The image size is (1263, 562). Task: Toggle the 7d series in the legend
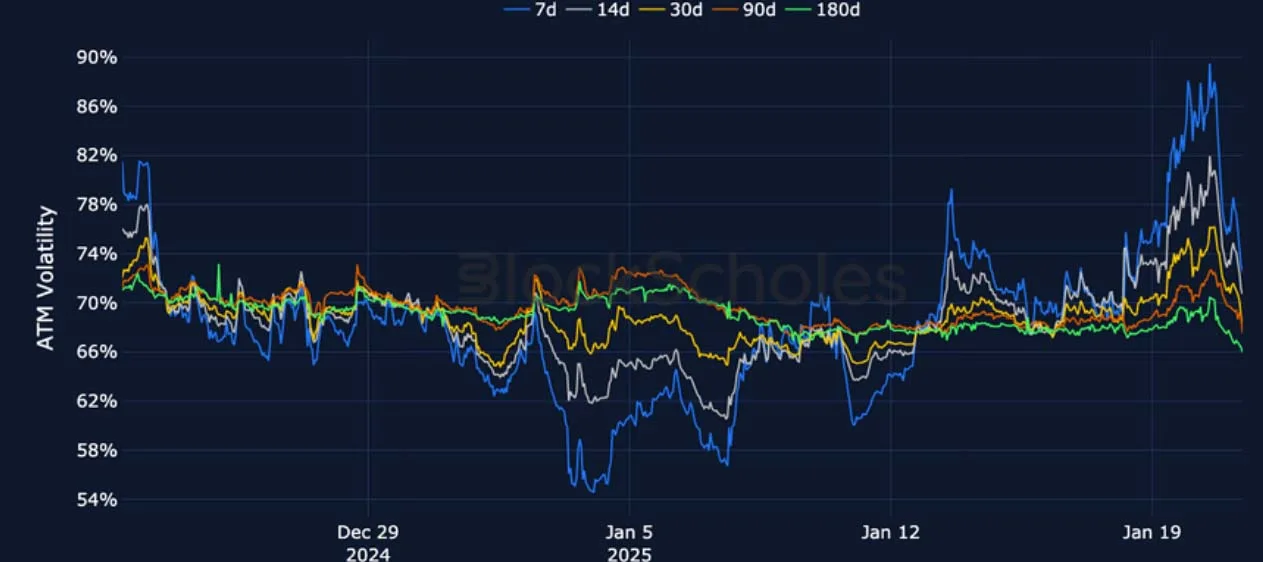530,9
